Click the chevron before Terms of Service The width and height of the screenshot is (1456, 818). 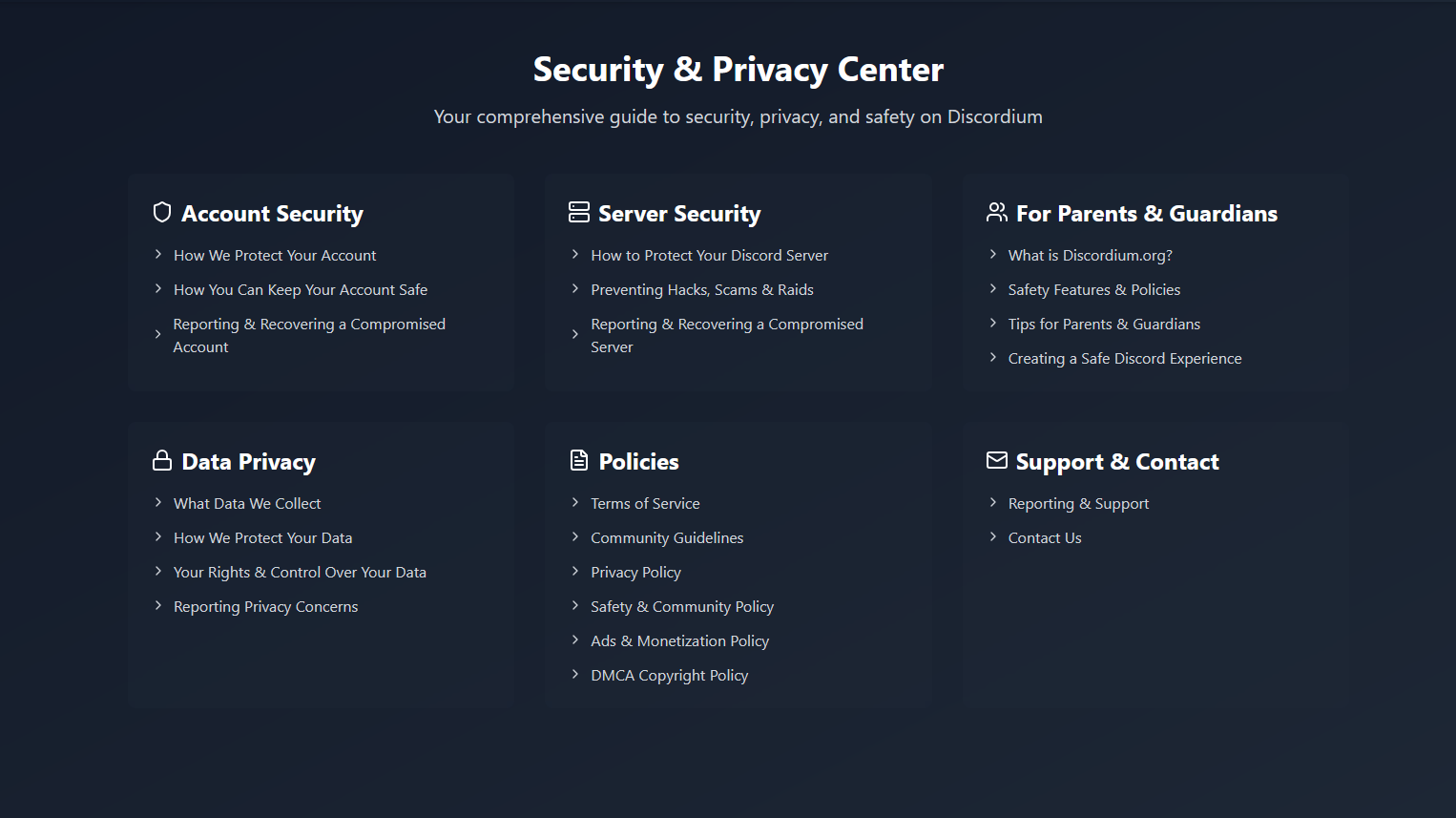tap(575, 502)
